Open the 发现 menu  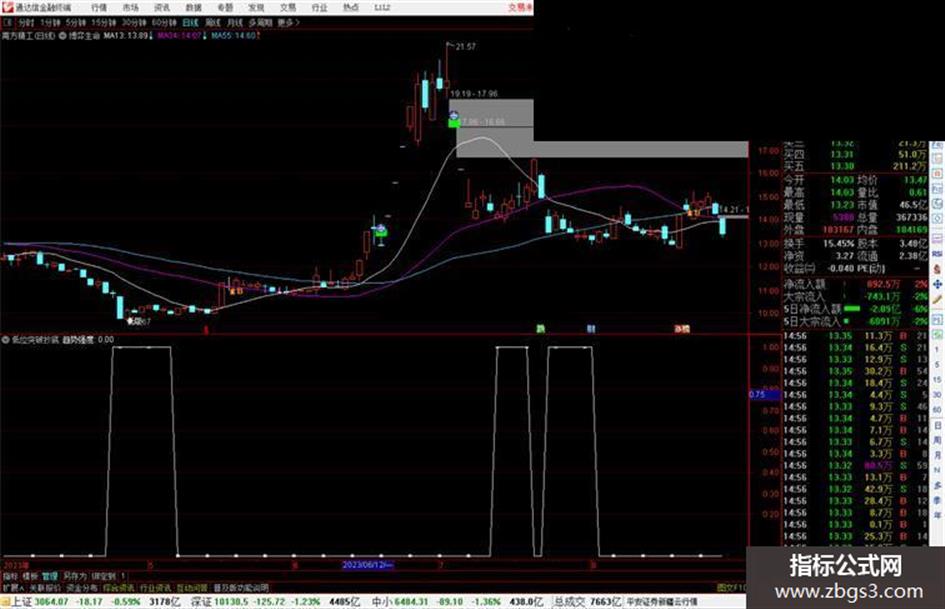pos(256,8)
